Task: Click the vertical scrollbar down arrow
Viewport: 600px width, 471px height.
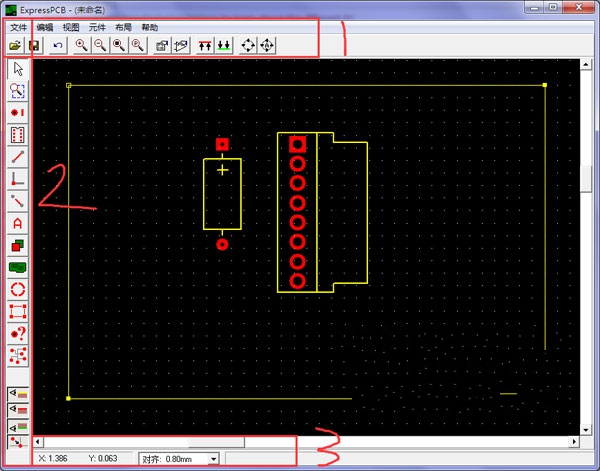Action: [x=586, y=430]
